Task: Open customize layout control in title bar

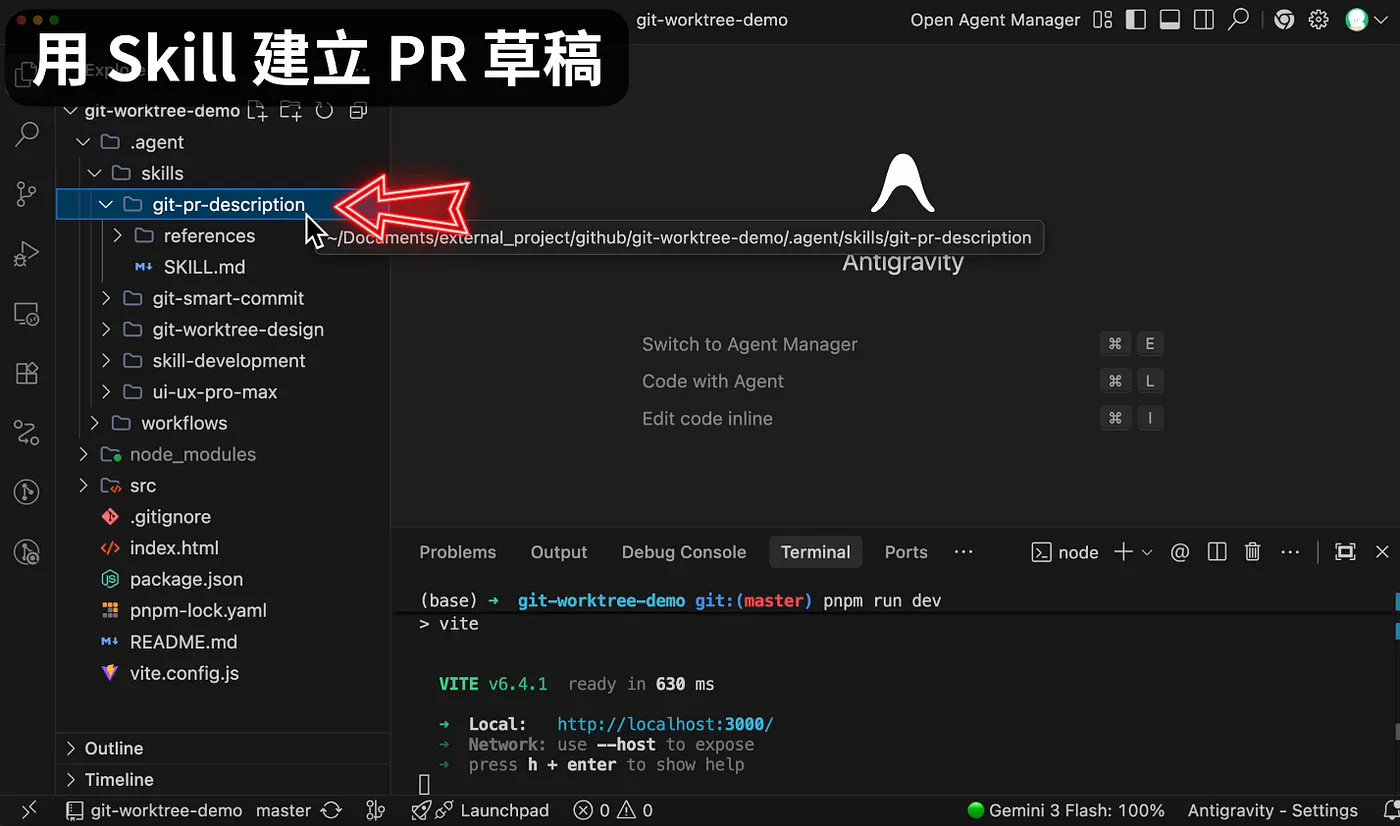Action: (x=1102, y=20)
